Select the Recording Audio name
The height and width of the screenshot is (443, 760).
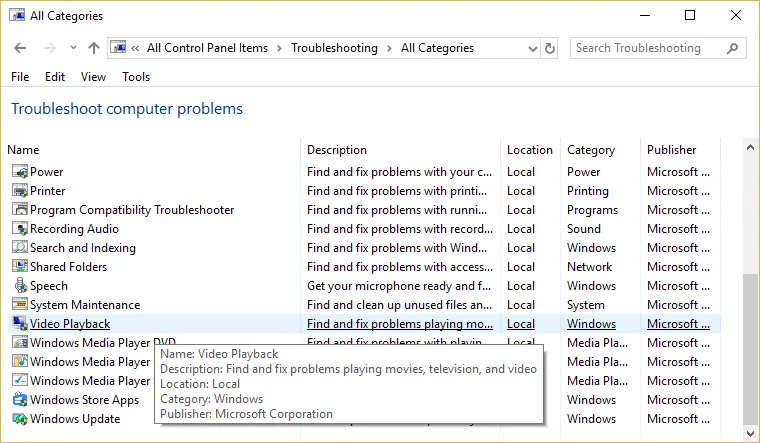point(74,229)
